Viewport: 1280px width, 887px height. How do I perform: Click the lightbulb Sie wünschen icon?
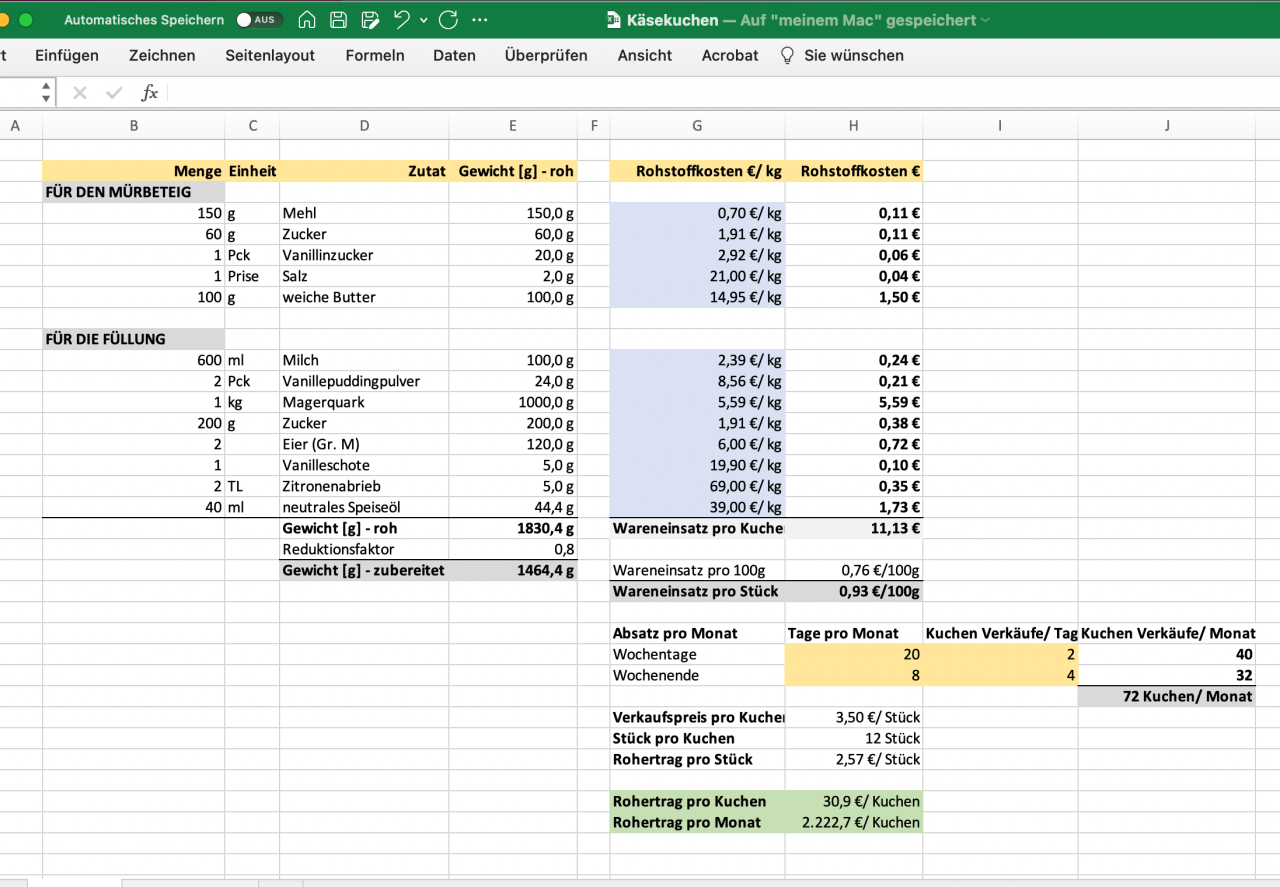787,55
